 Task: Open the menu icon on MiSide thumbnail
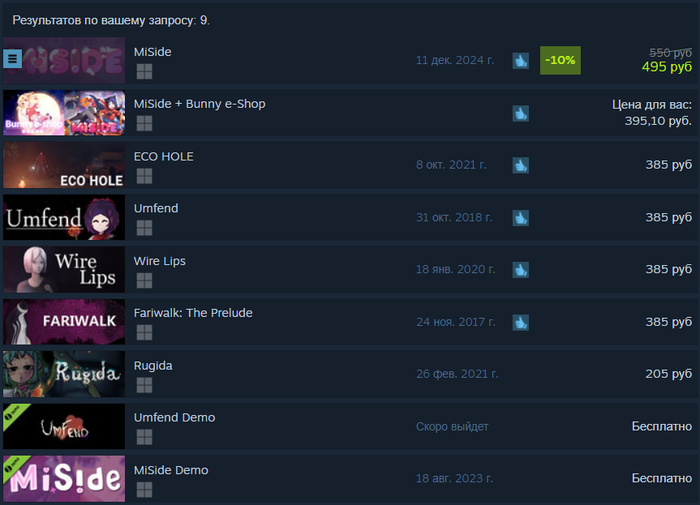[12, 58]
